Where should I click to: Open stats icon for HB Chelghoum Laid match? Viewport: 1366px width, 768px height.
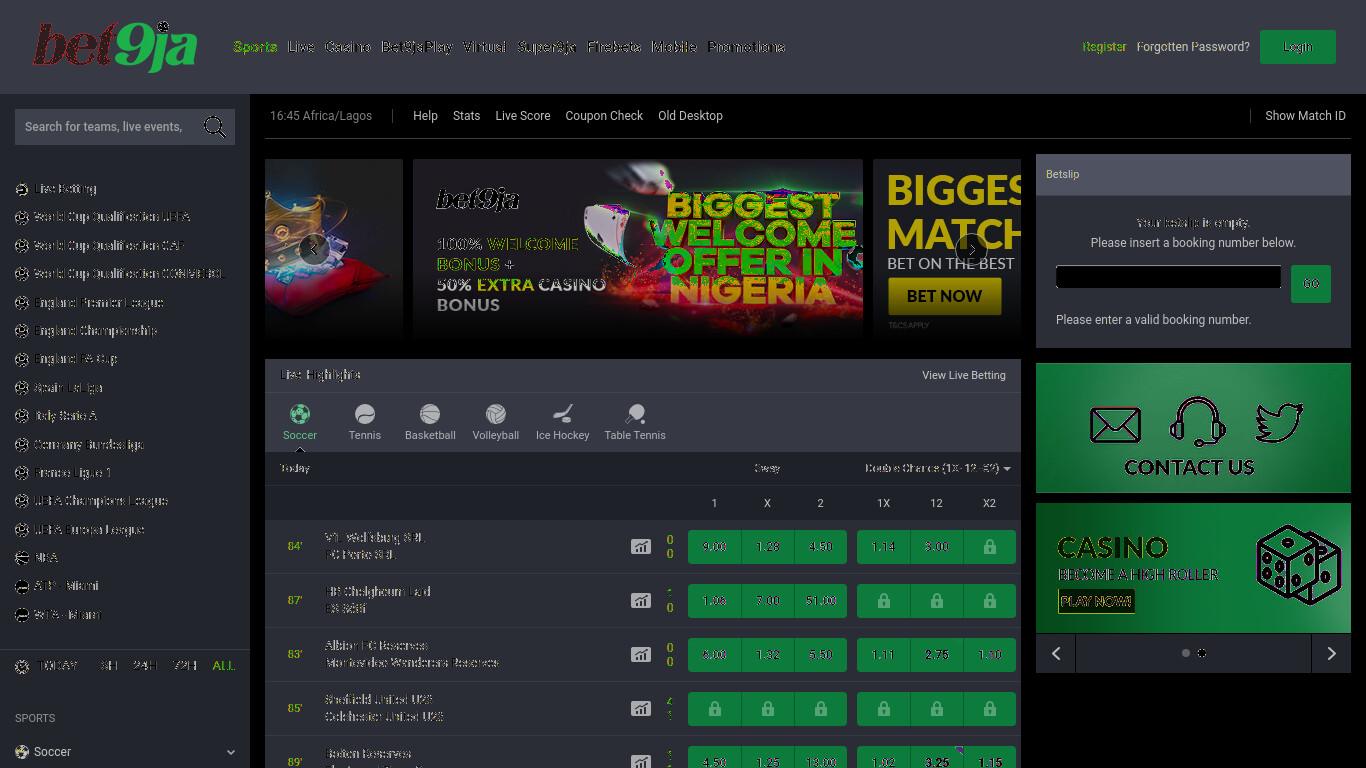point(641,601)
